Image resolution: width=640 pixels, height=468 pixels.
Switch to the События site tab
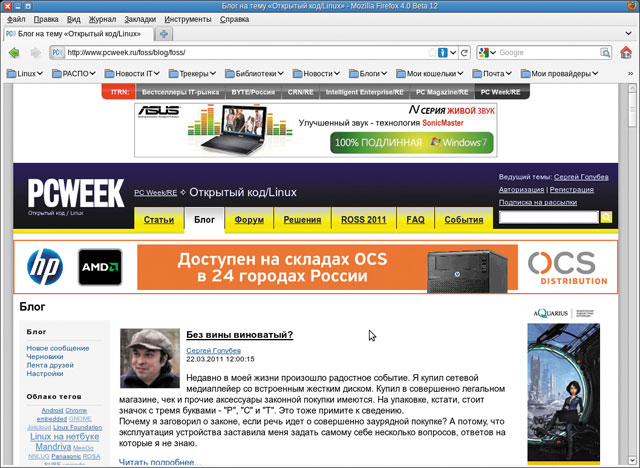pos(464,220)
